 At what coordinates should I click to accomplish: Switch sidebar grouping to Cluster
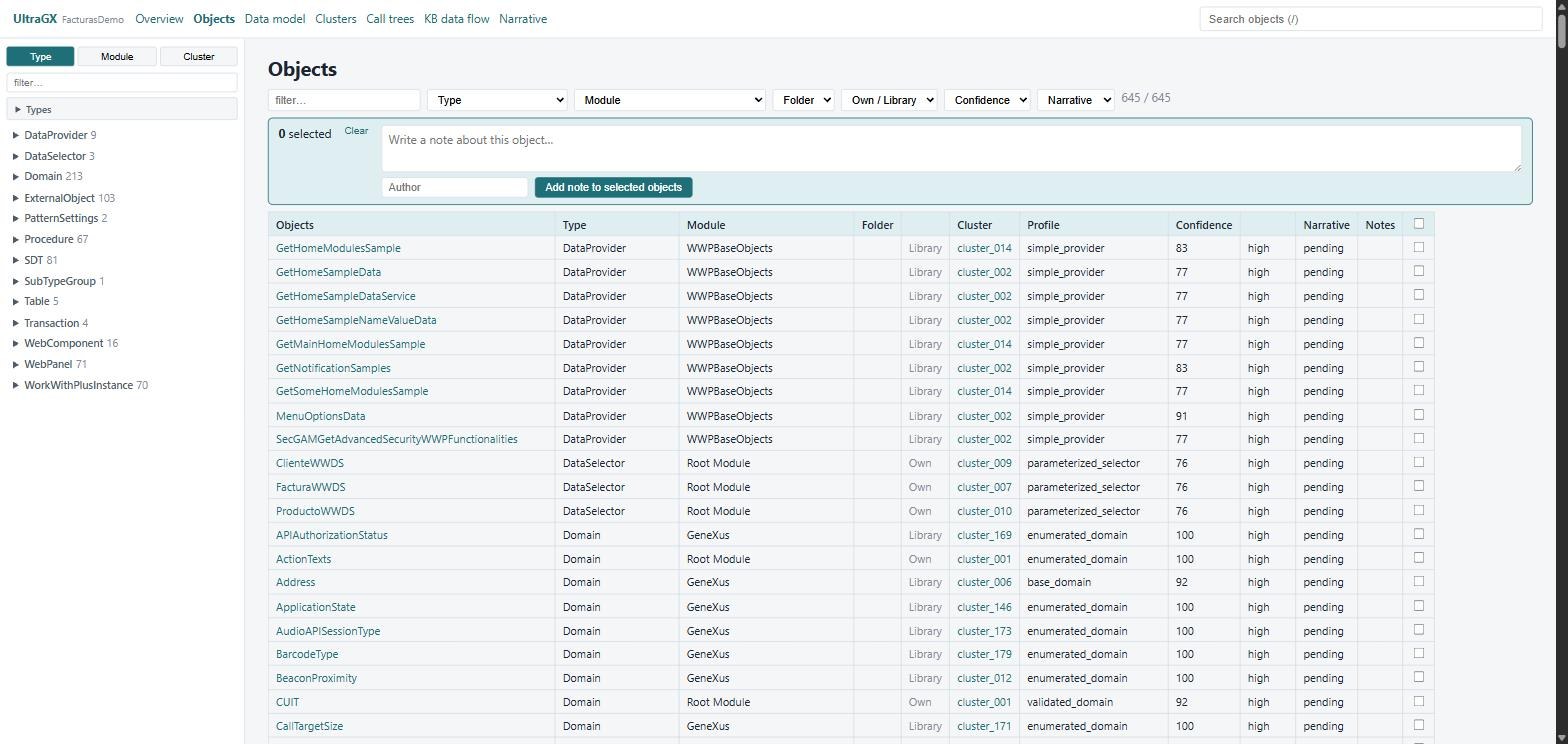point(199,57)
